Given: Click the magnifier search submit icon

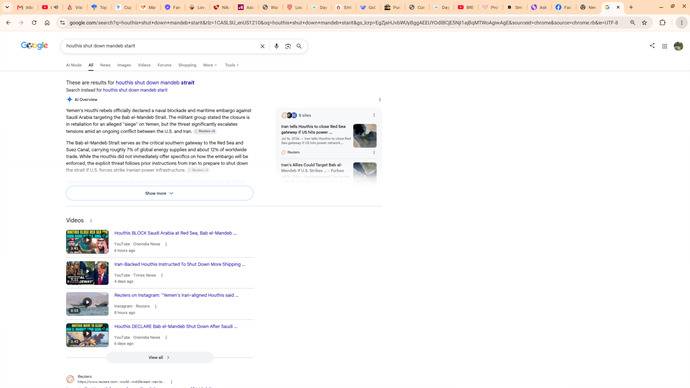Looking at the screenshot, I should (x=299, y=46).
